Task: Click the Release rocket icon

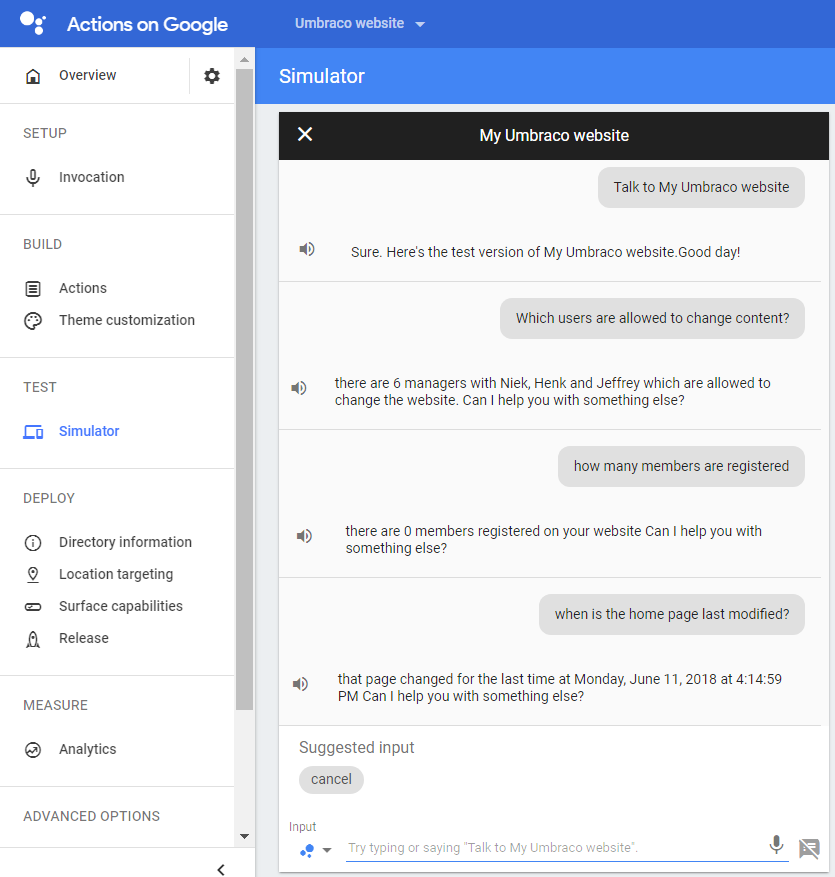Action: (33, 639)
